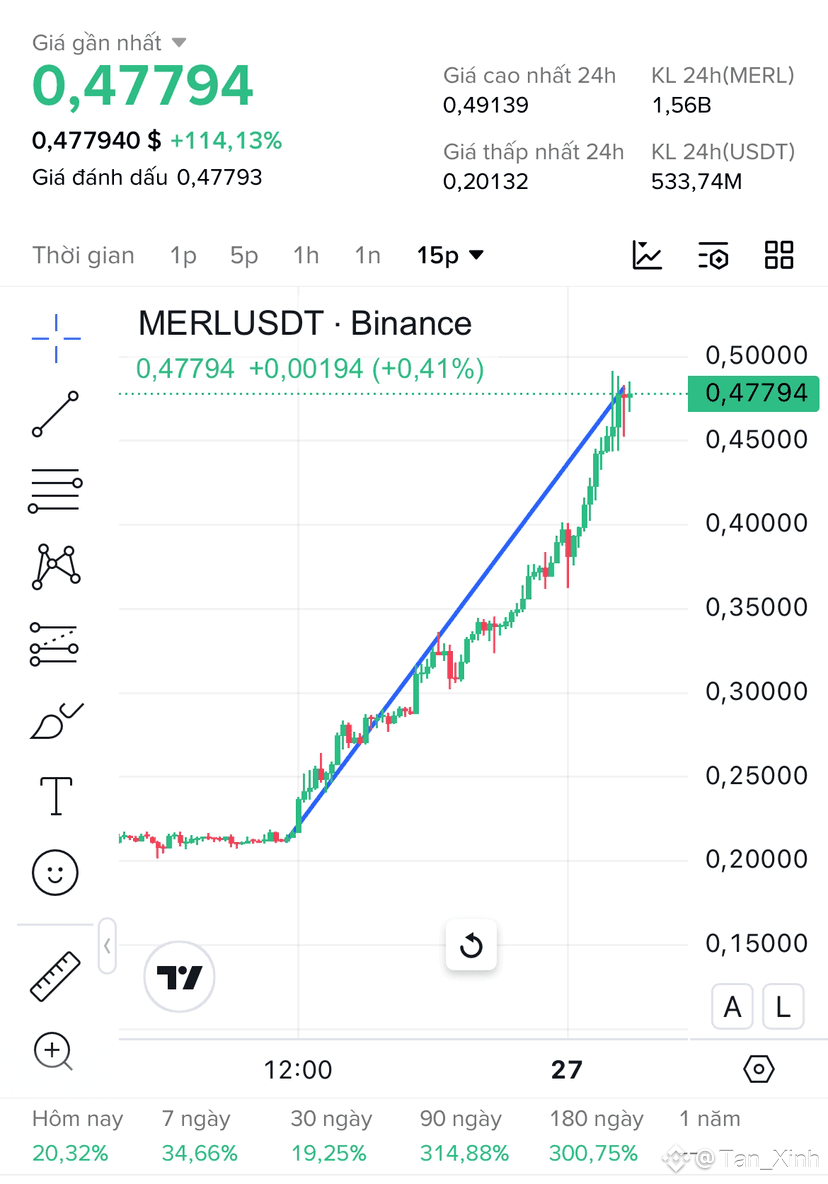Image resolution: width=828 pixels, height=1184 pixels.
Task: Select the long/short position forecasting tool
Action: click(x=54, y=644)
